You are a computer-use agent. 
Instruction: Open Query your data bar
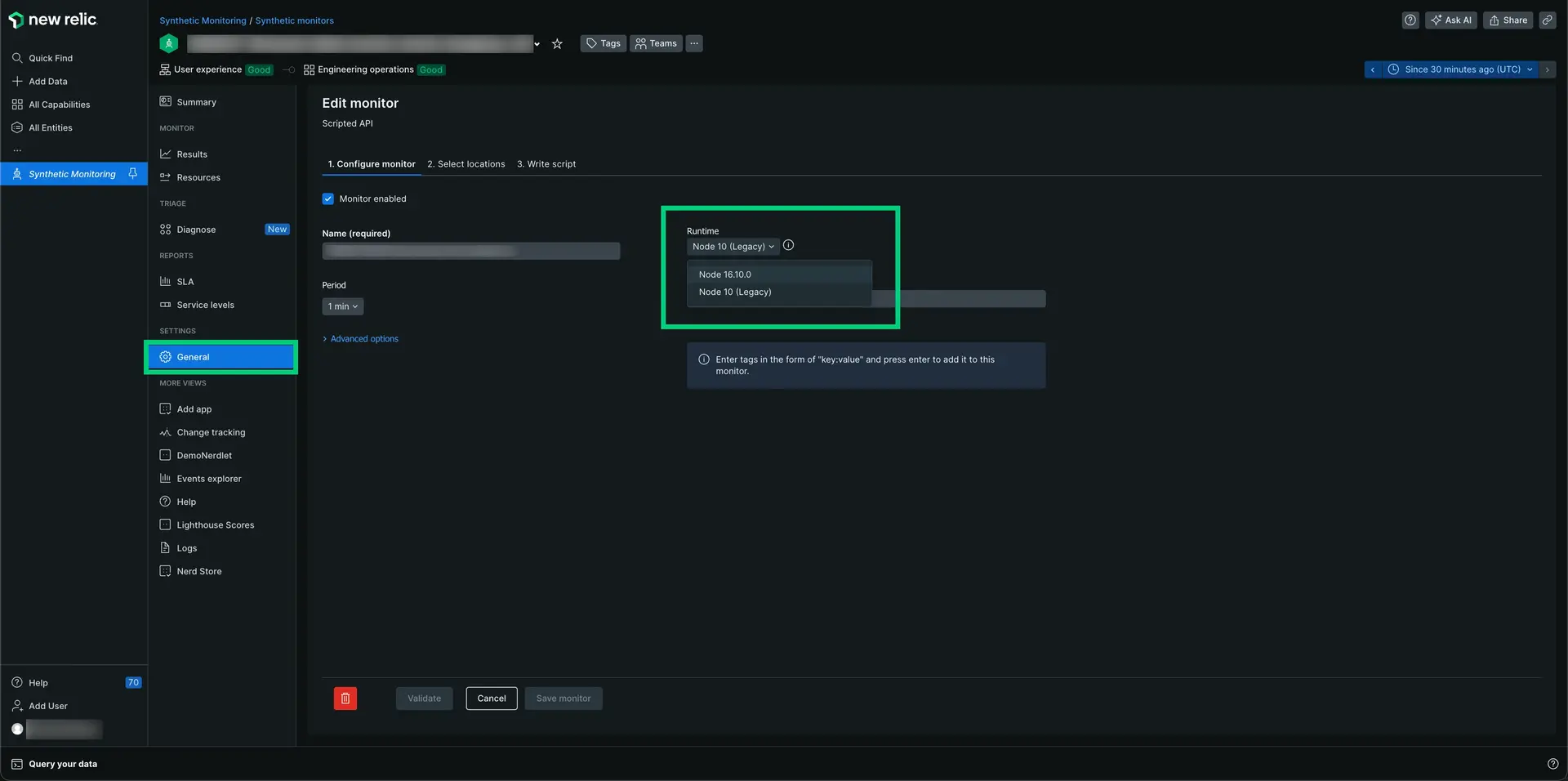(54, 764)
